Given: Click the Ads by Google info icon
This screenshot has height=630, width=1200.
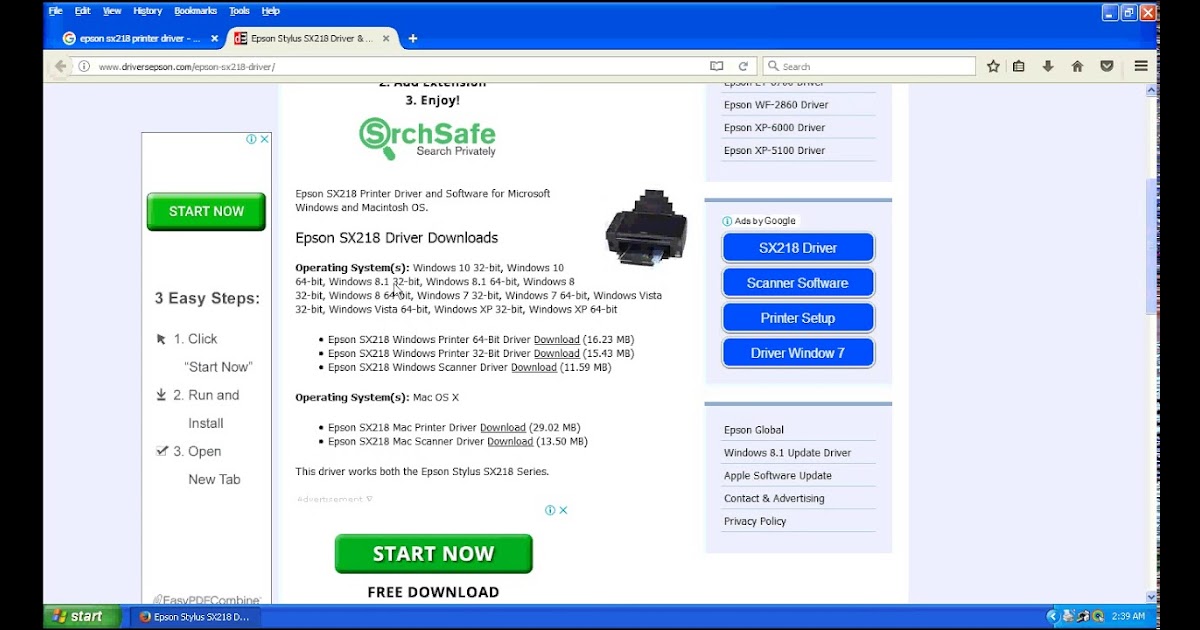Looking at the screenshot, I should 727,221.
